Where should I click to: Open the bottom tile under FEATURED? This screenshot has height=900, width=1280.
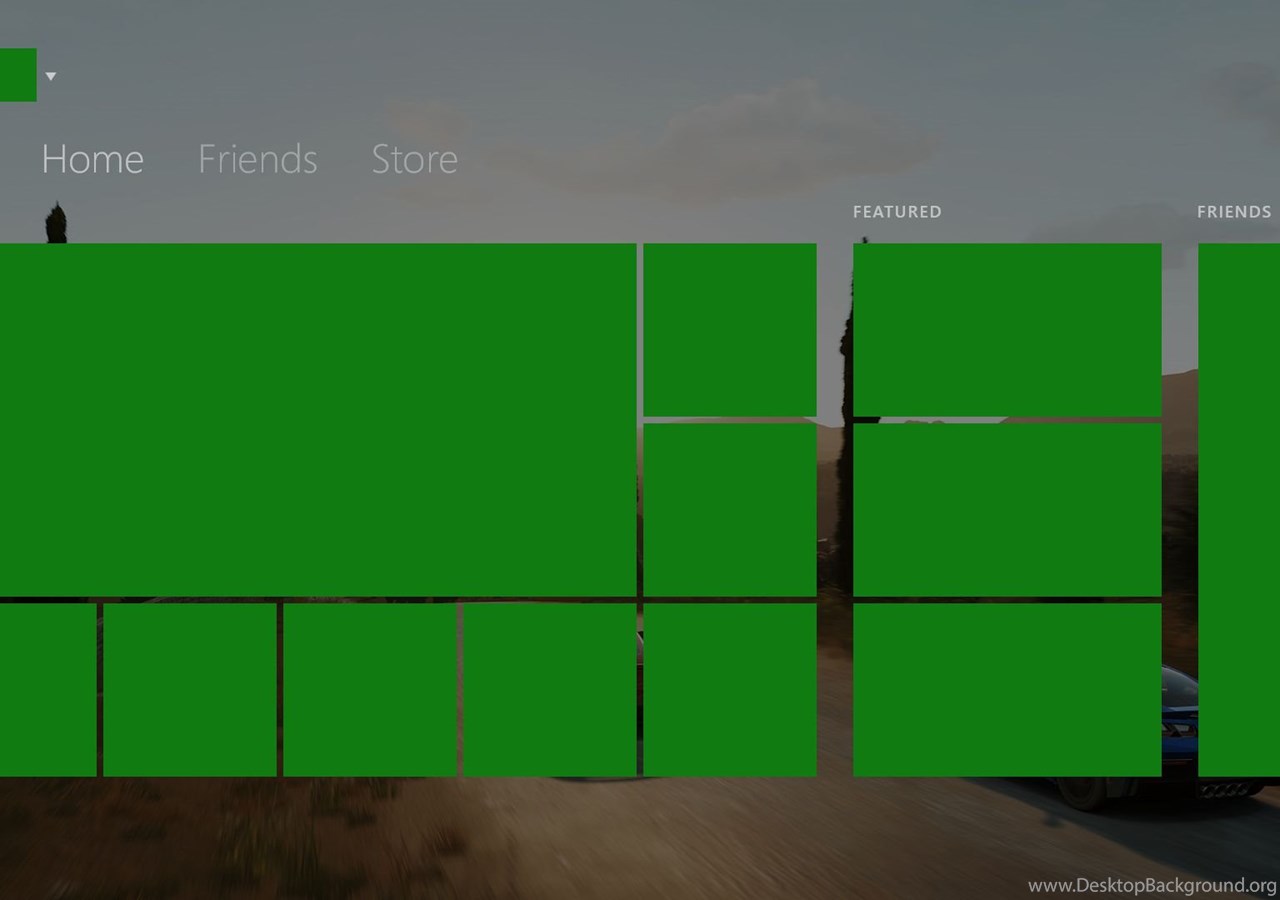tap(1007, 690)
